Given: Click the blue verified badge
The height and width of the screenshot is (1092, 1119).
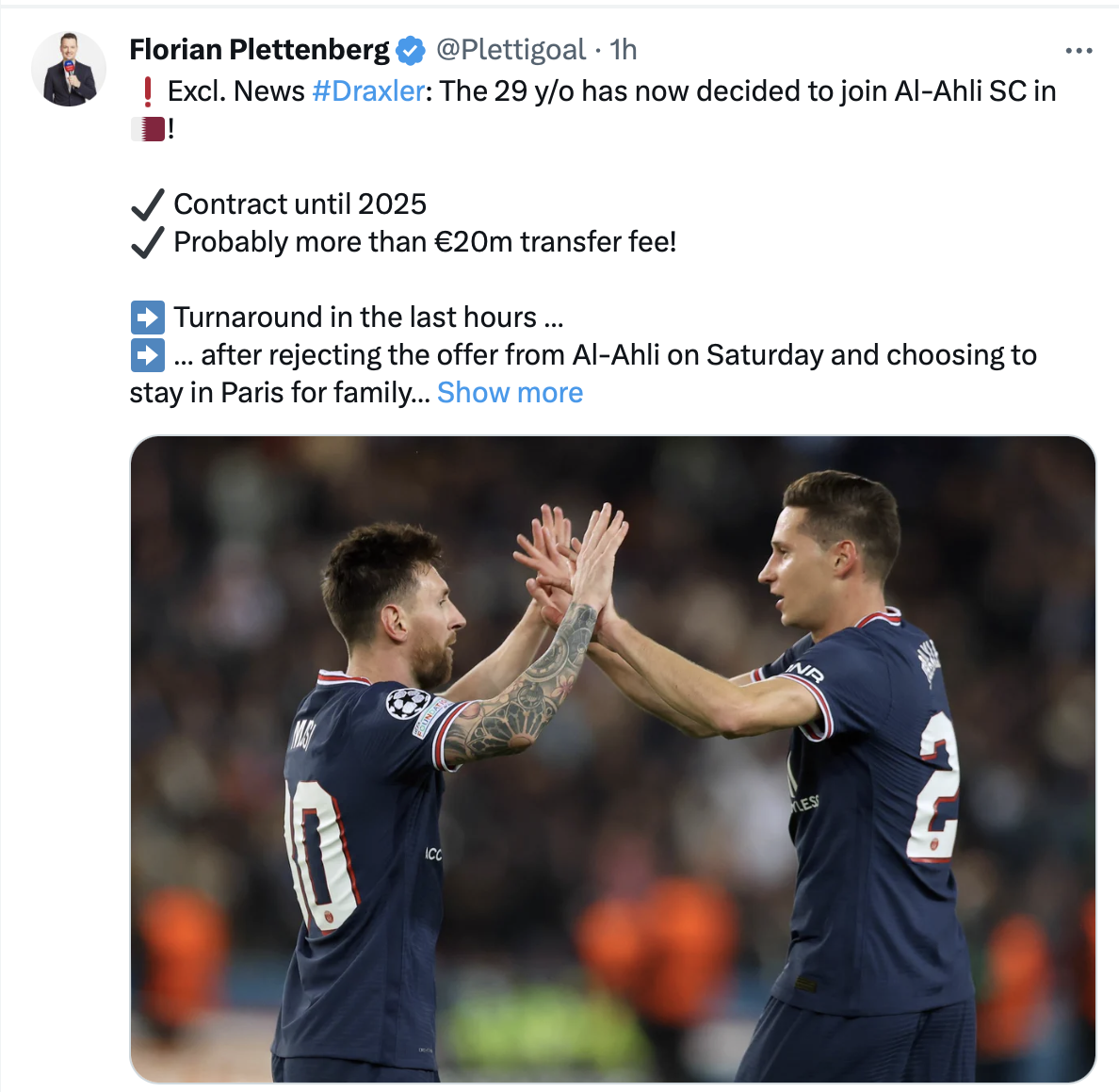Looking at the screenshot, I should pos(411,50).
